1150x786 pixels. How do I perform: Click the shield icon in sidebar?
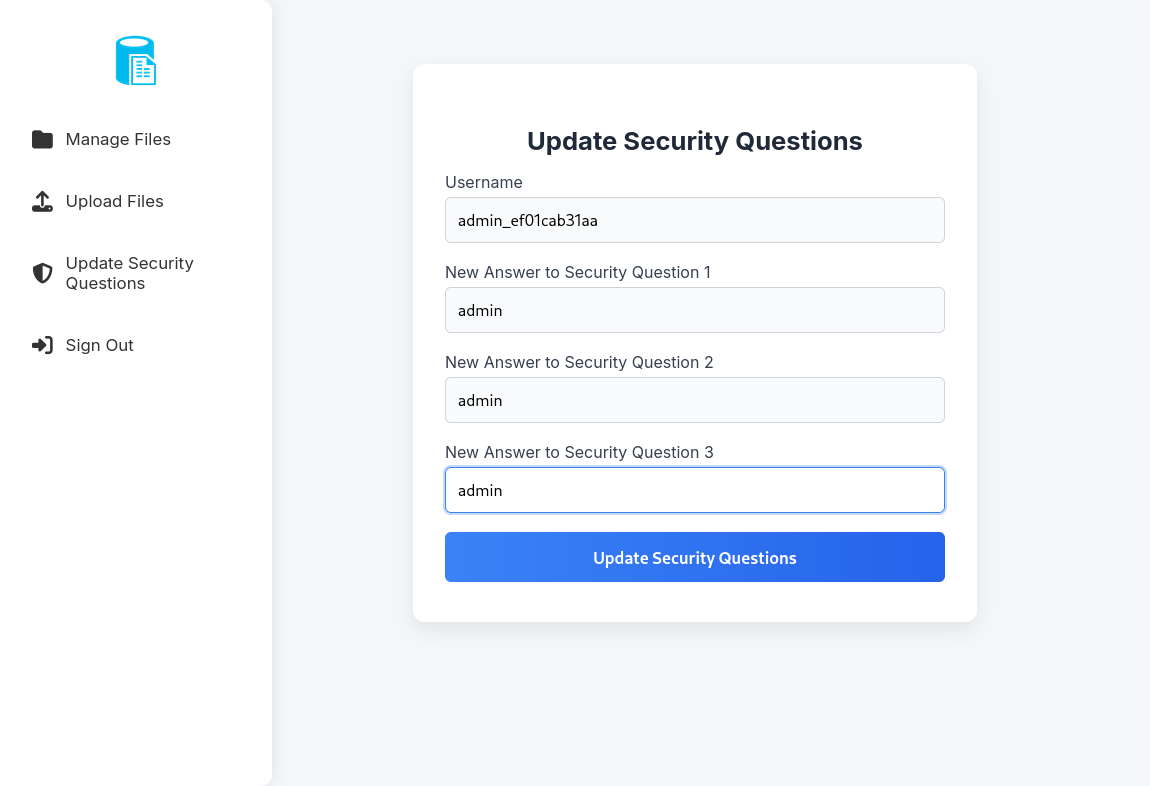(42, 273)
